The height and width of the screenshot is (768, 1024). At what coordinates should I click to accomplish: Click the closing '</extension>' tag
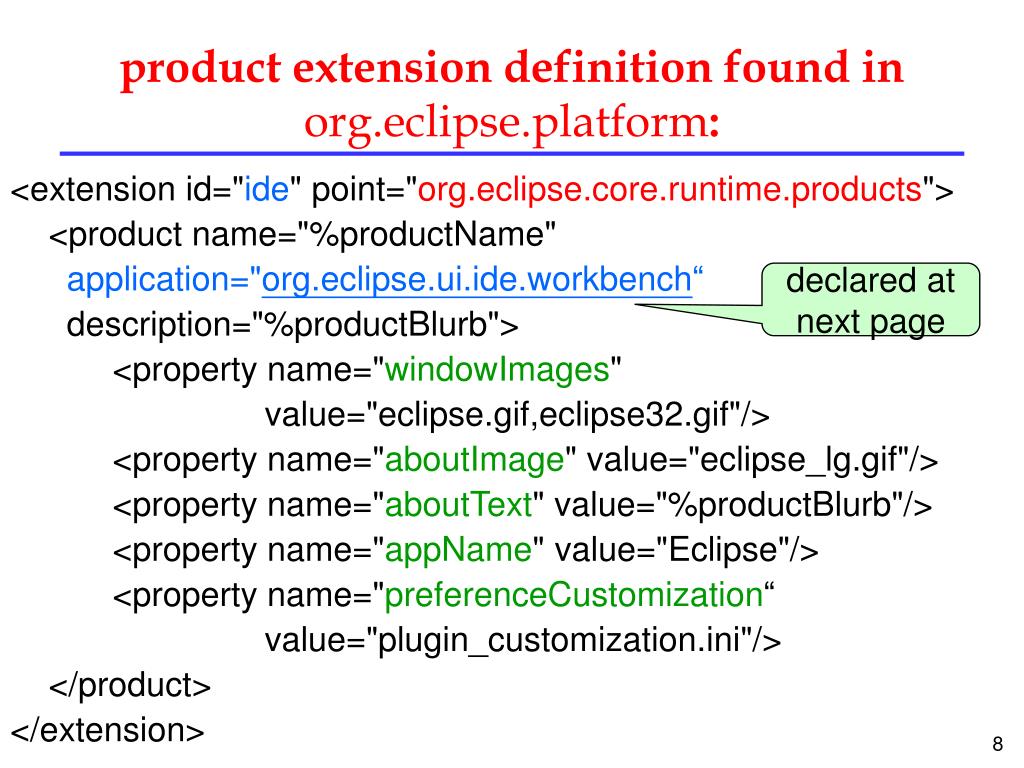pos(108,730)
